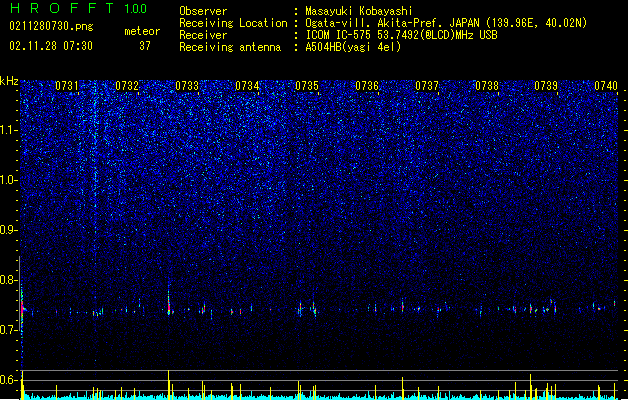The image size is (629, 400).
Task: Click the 0.8 frequency axis label
Action: tap(9, 280)
